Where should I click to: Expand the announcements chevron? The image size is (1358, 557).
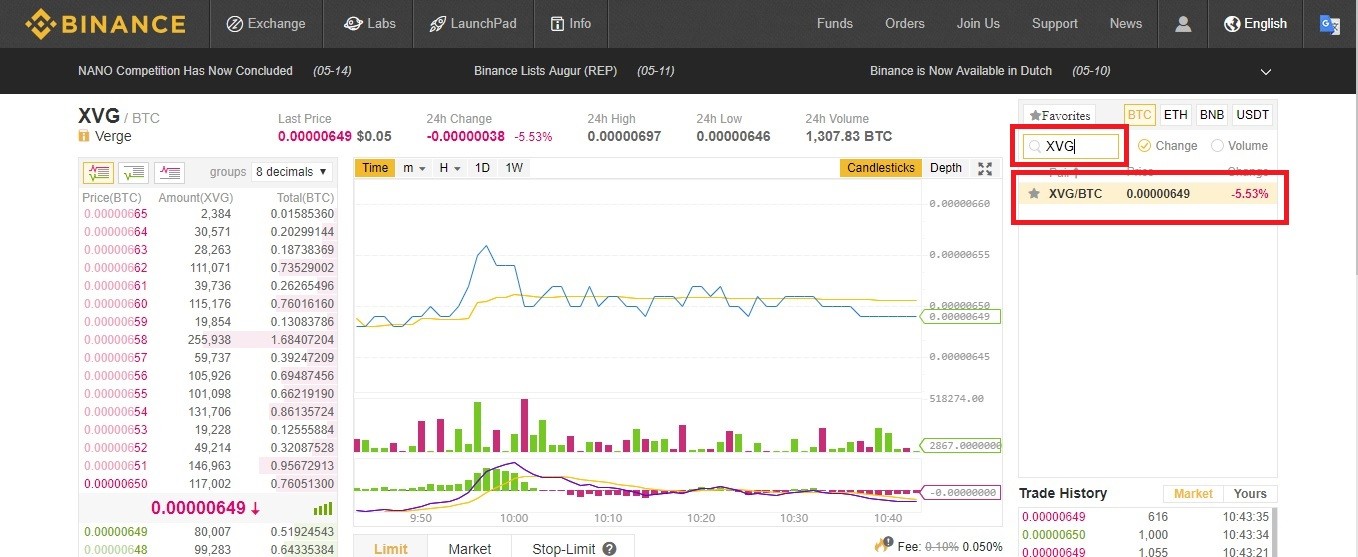click(1266, 72)
